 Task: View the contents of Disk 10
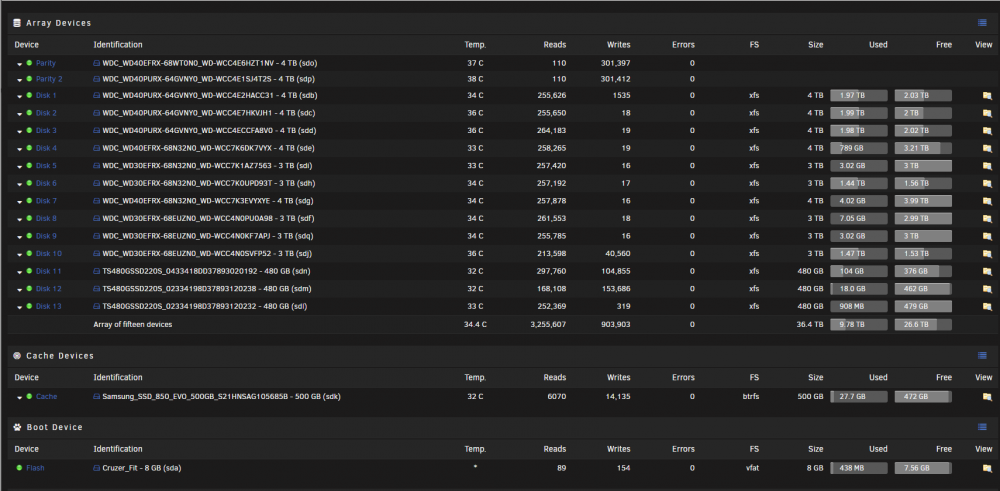987,254
